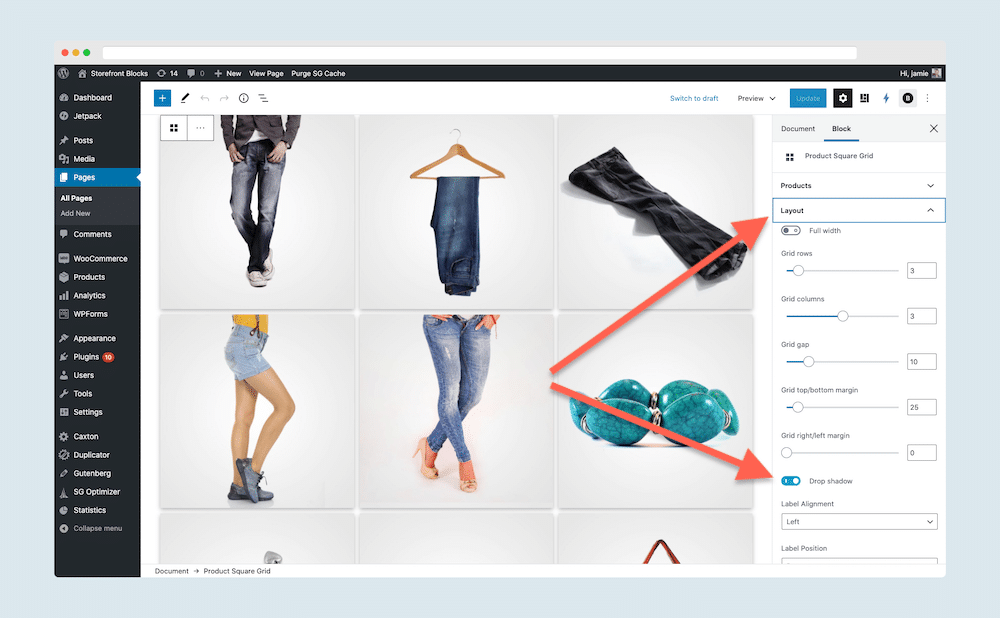This screenshot has width=1000, height=618.
Task: Open Storefront Blocks site home icon
Action: [x=82, y=73]
